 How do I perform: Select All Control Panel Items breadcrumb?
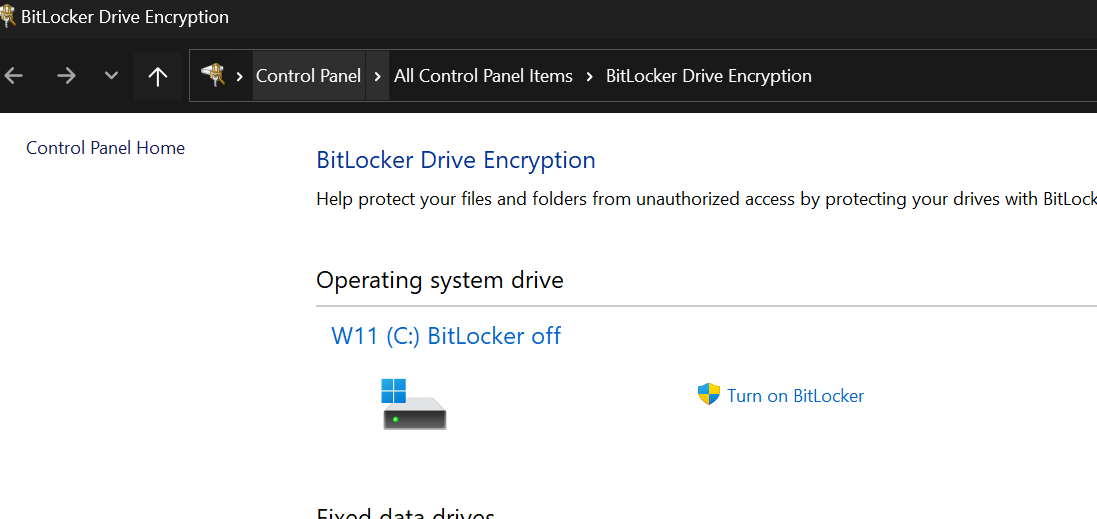pos(483,76)
